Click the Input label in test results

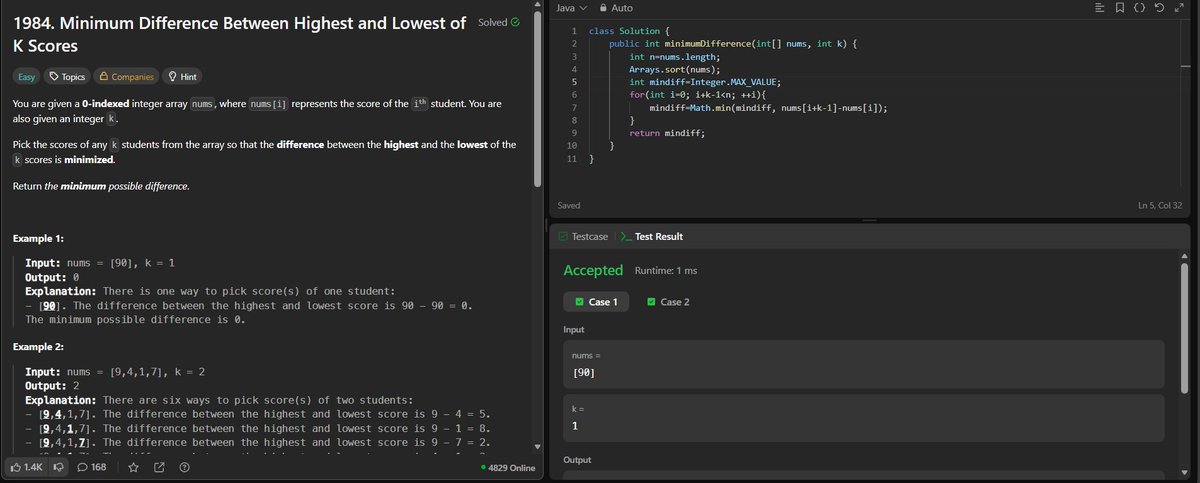[575, 329]
